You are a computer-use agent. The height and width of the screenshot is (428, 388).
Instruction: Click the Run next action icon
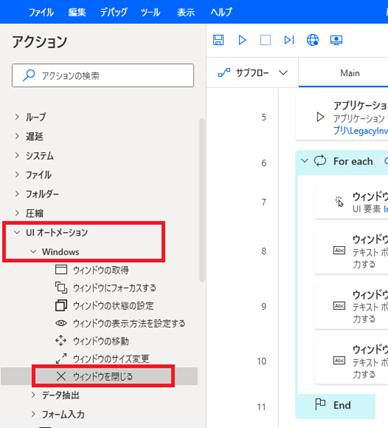pyautogui.click(x=289, y=40)
